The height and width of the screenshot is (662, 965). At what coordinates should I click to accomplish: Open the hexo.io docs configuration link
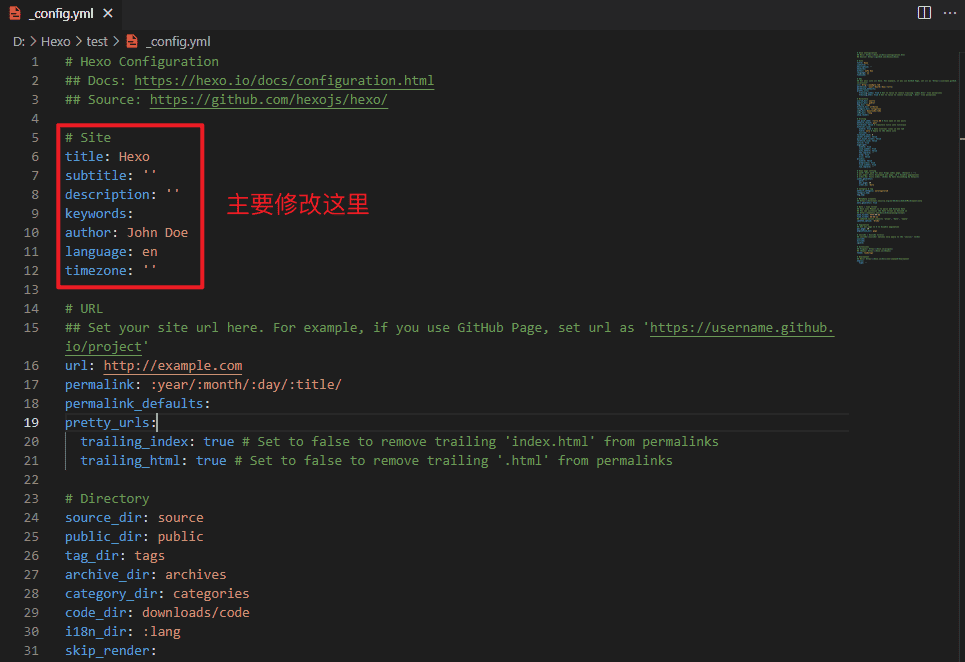pyautogui.click(x=284, y=81)
